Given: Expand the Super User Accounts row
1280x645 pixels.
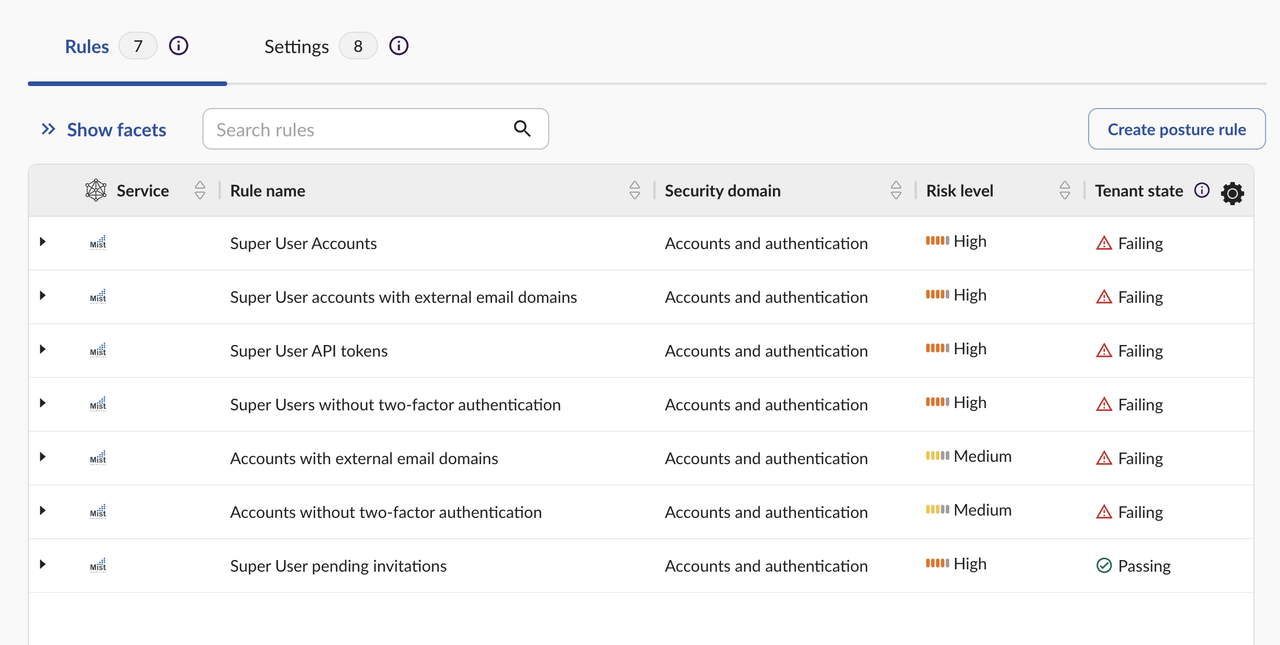Looking at the screenshot, I should tap(43, 242).
